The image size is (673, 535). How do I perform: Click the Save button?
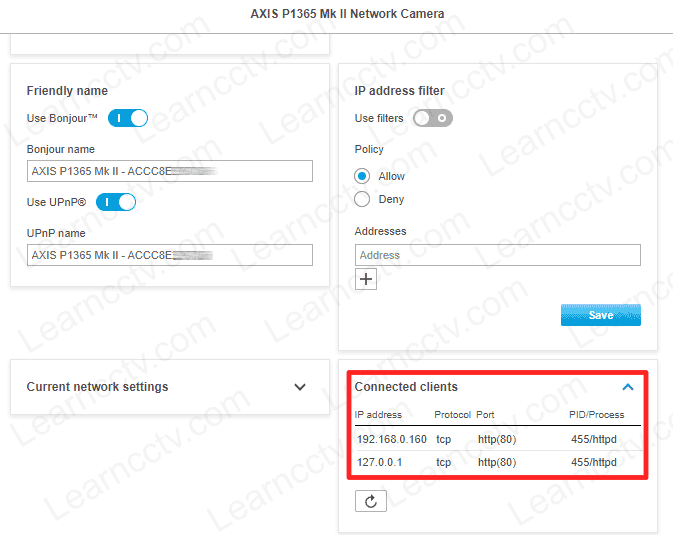(x=600, y=315)
